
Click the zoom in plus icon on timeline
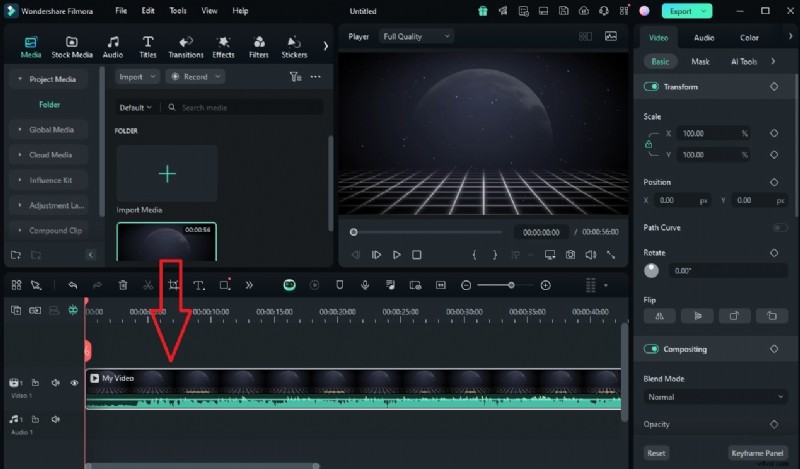[x=545, y=285]
